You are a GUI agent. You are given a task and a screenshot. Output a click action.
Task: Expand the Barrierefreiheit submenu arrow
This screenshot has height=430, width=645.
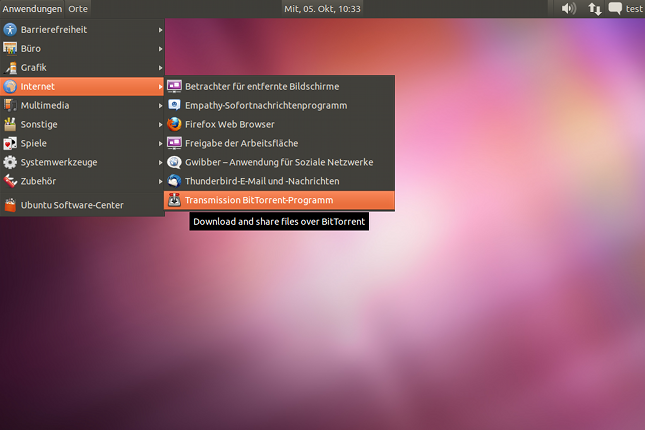point(160,30)
